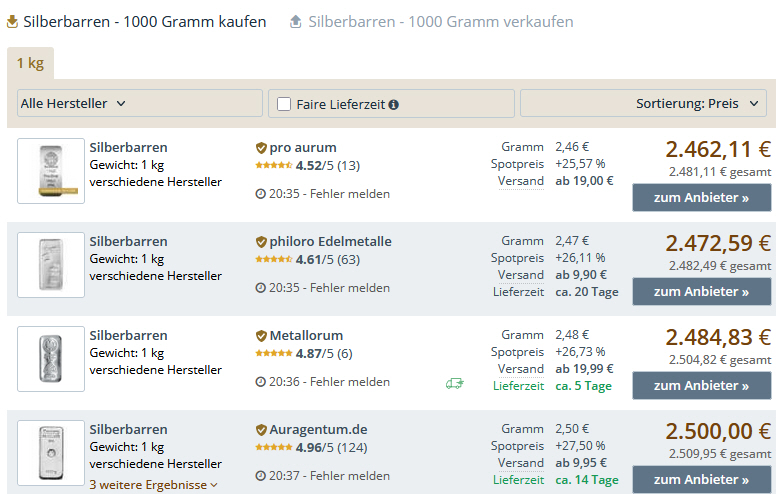This screenshot has height=494, width=776.
Task: Enable the Faire Lieferzeit checkbox
Action: pos(284,104)
